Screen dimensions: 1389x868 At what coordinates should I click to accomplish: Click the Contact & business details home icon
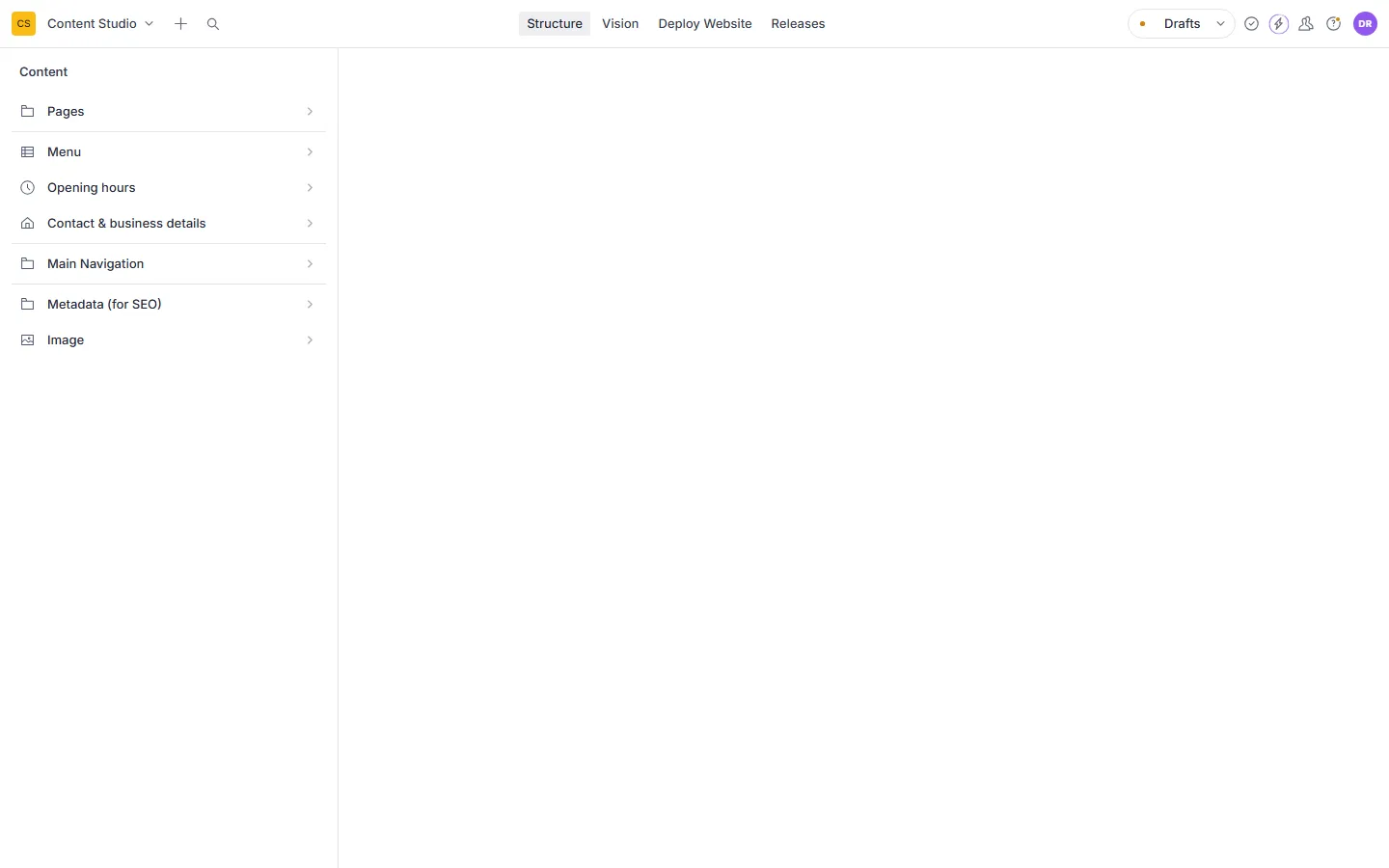coord(28,223)
